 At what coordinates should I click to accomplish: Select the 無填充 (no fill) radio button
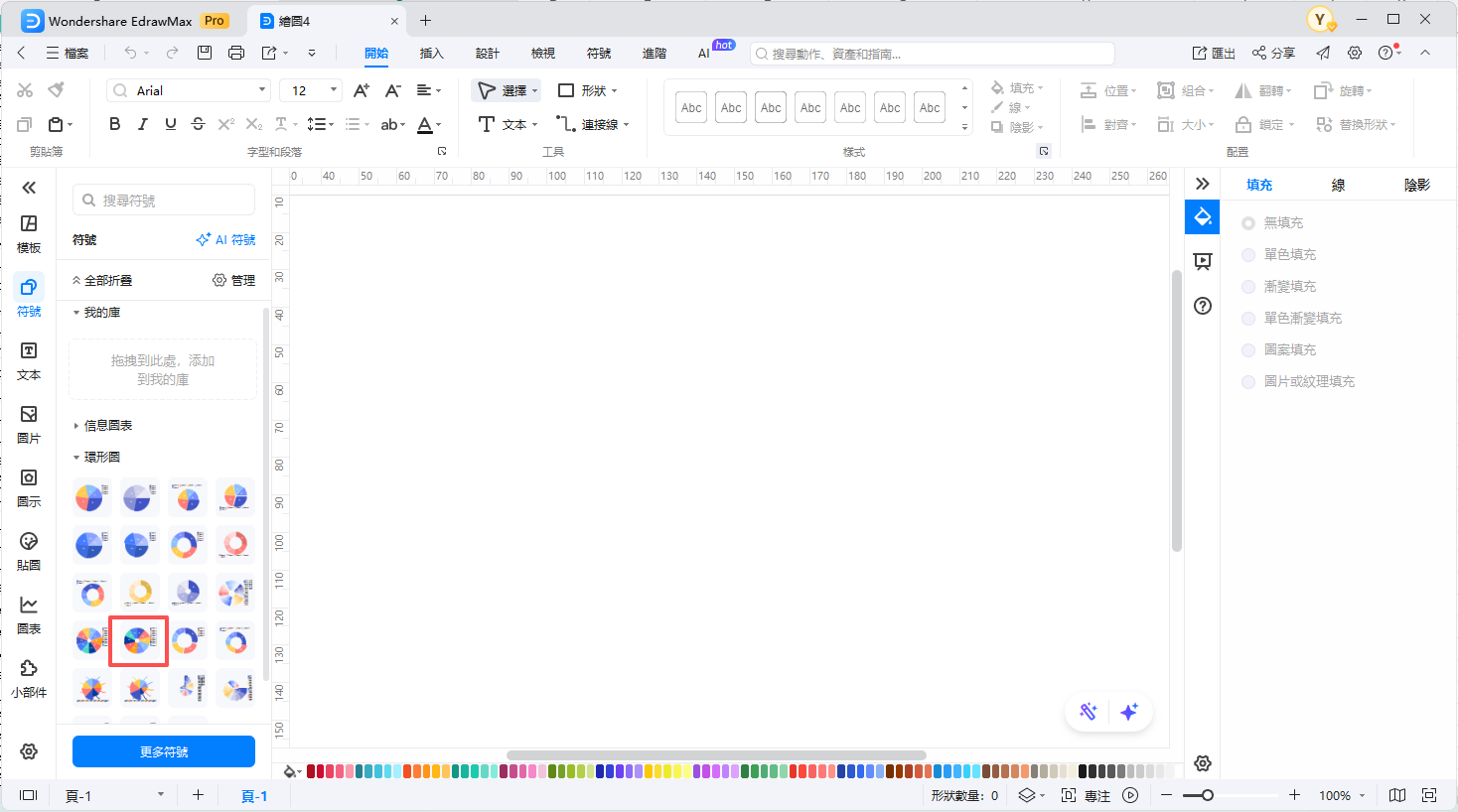pyautogui.click(x=1248, y=223)
